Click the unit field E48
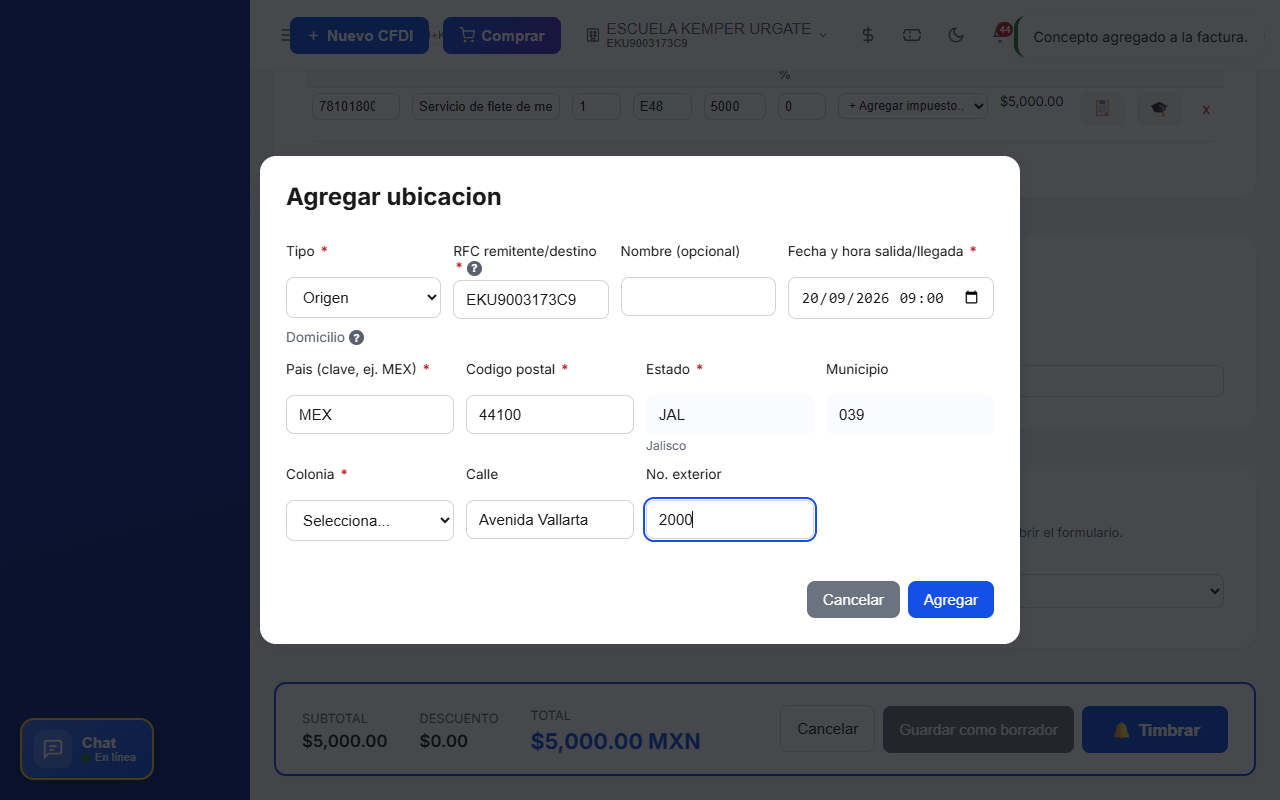Screen dimensions: 1280x800 663,106
